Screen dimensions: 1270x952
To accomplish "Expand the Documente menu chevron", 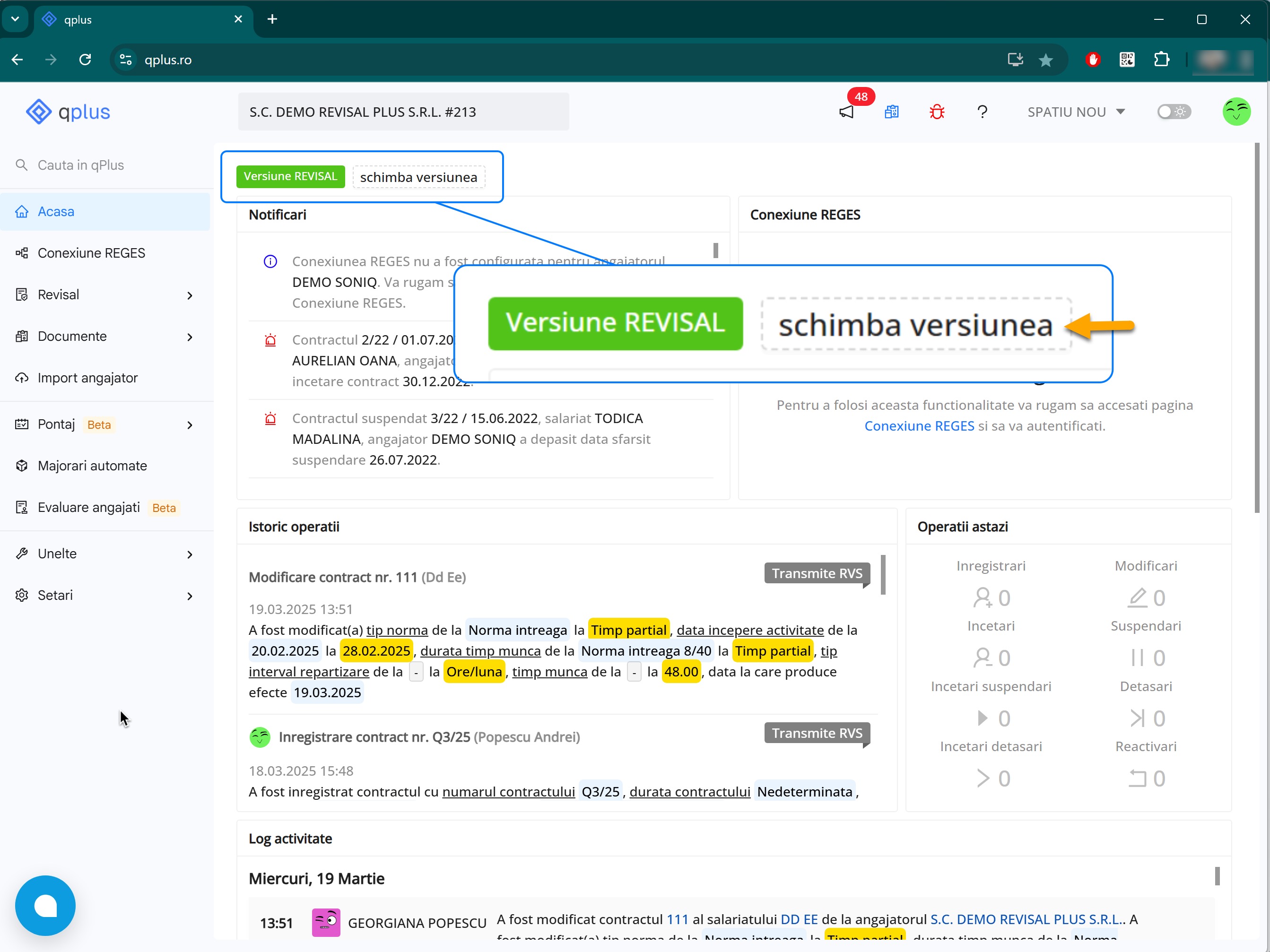I will [x=190, y=337].
